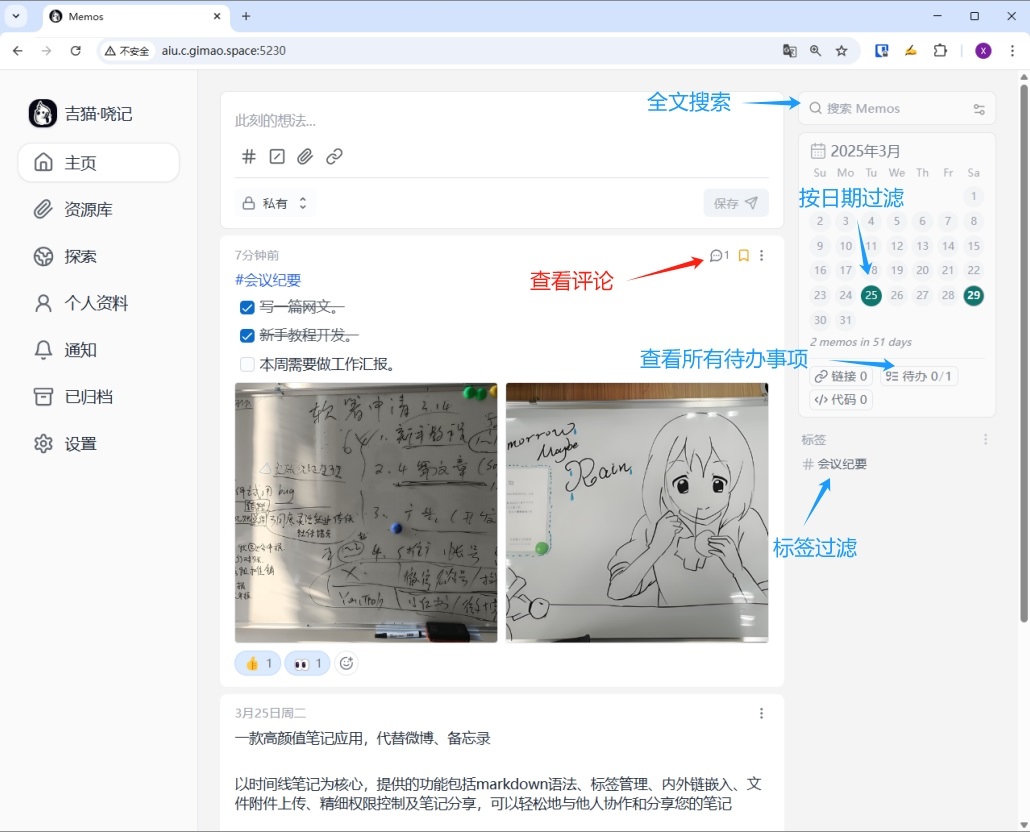Open a new browser tab

click(x=246, y=16)
